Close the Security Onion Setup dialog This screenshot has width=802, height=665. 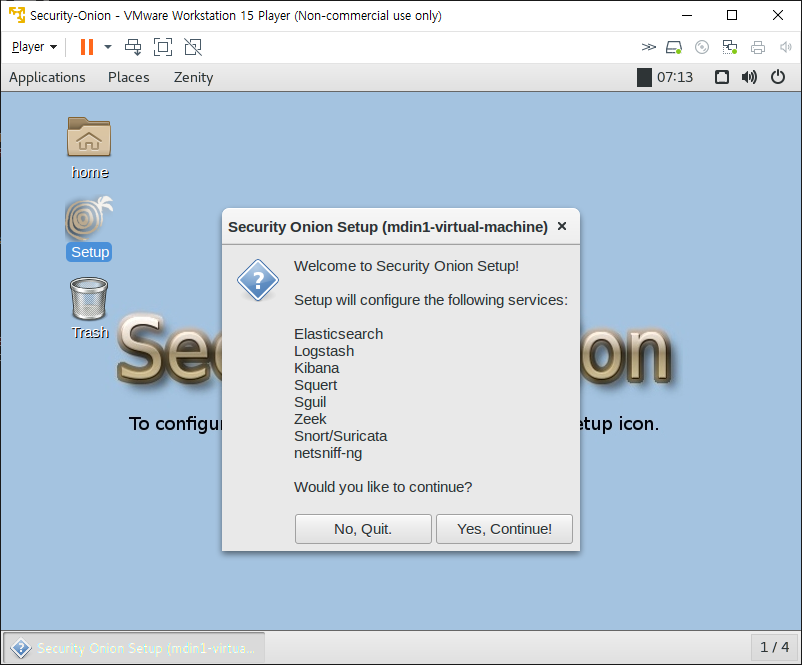562,226
